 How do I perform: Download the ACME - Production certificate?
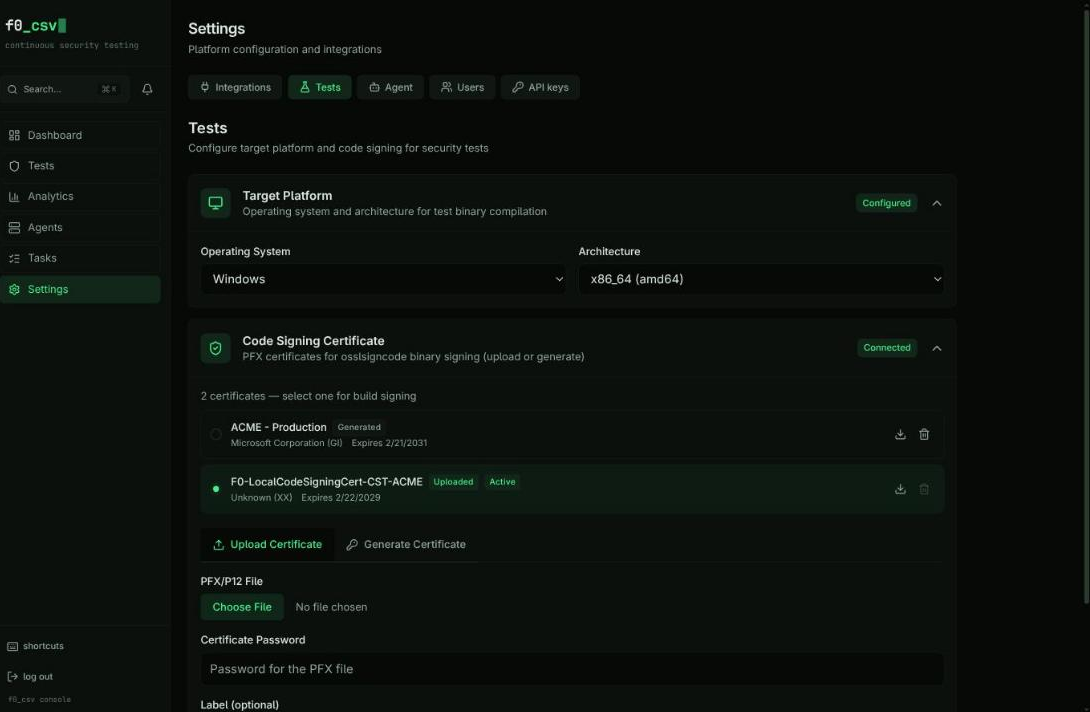[x=900, y=435]
